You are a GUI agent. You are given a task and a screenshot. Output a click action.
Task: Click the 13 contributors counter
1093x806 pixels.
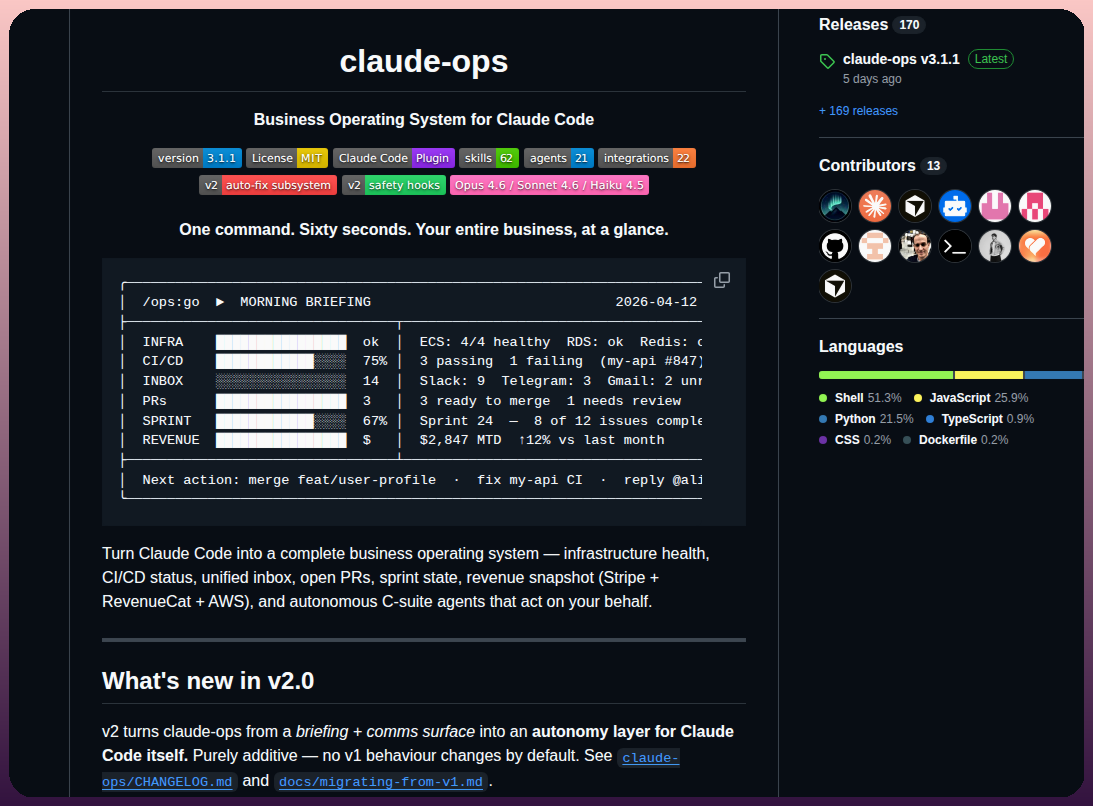(x=933, y=166)
